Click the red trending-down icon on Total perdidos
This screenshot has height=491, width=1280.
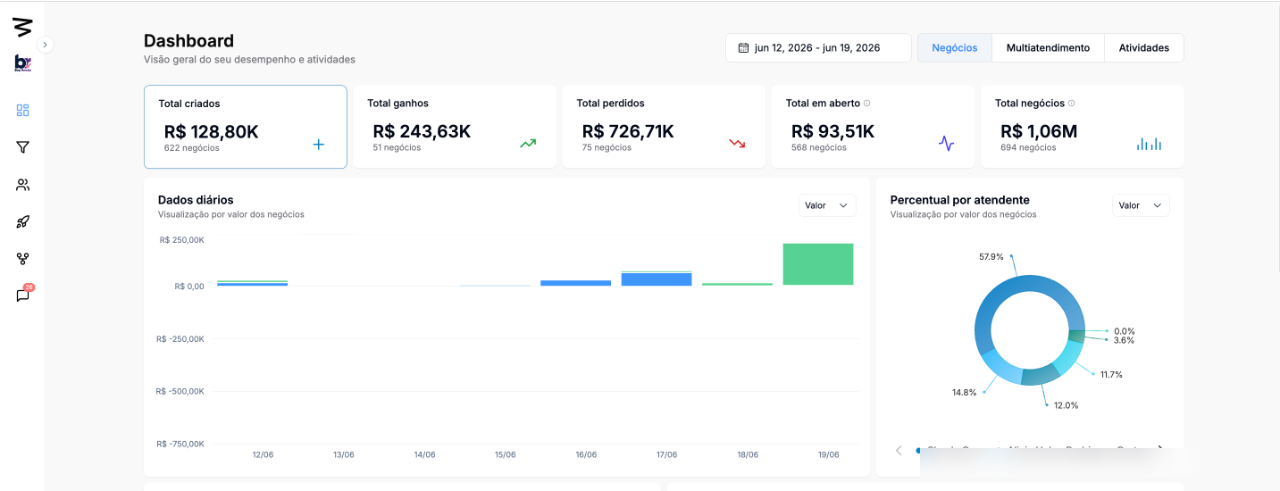pos(737,144)
